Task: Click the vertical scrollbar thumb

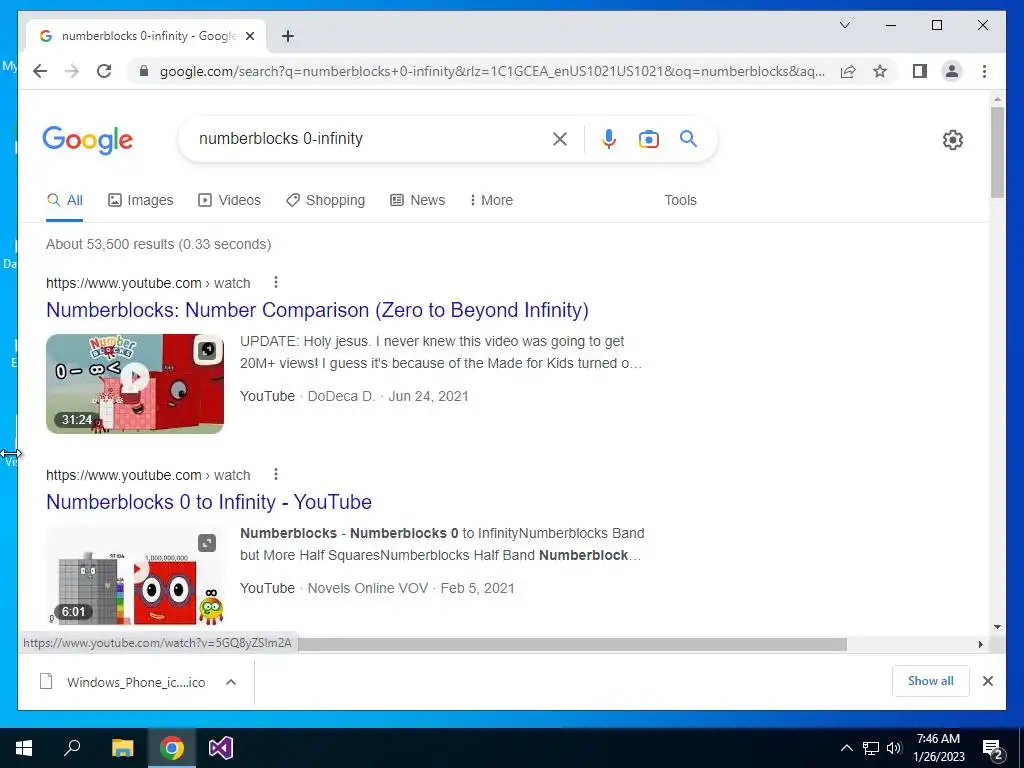Action: point(997,152)
